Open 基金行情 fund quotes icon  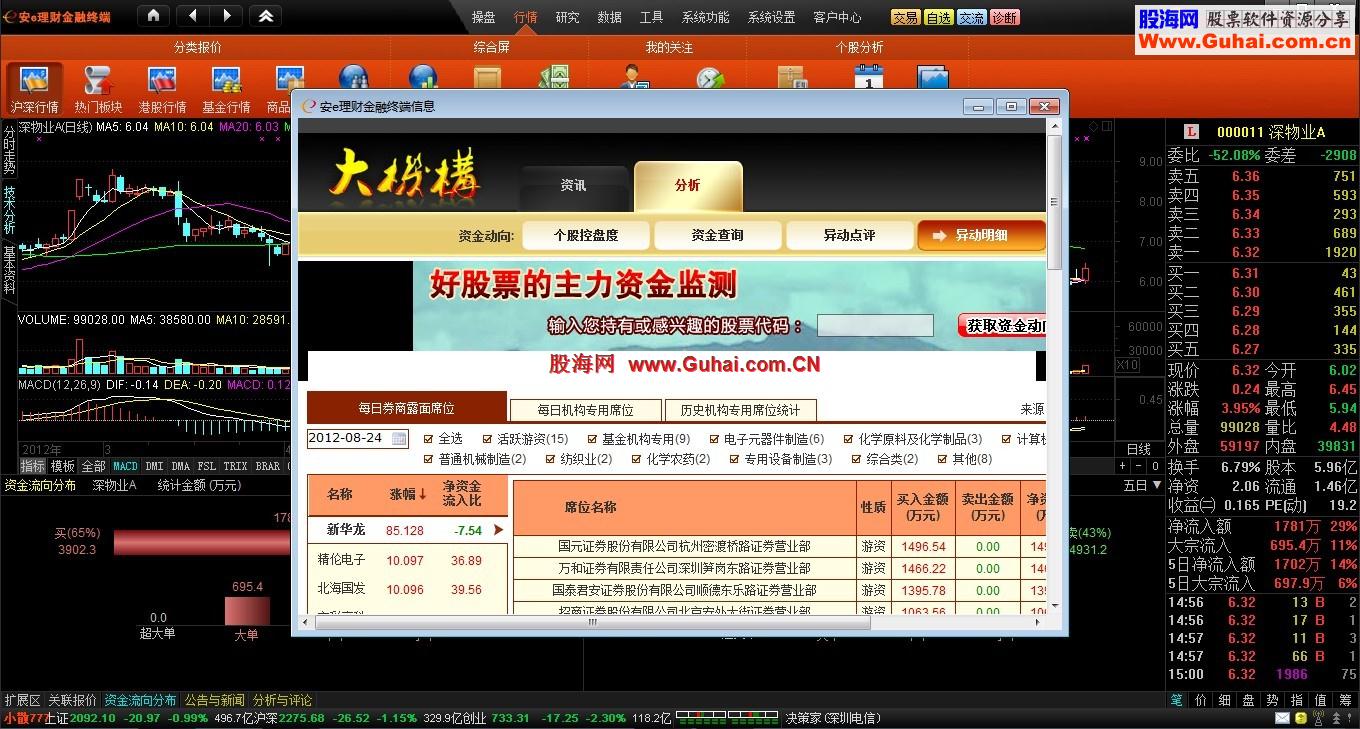[226, 89]
